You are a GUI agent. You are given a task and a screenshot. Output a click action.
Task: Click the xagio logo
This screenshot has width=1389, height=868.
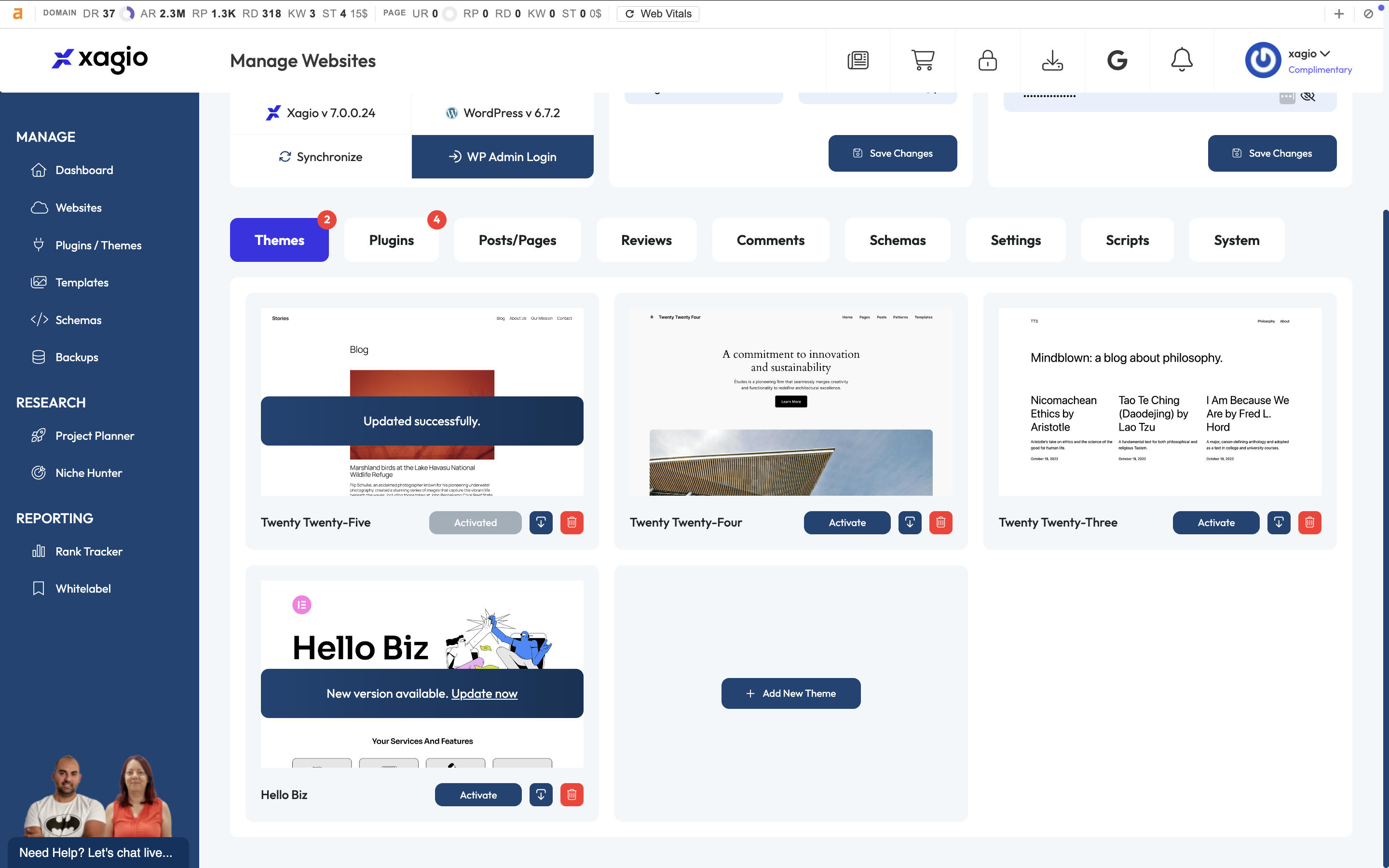pyautogui.click(x=100, y=59)
